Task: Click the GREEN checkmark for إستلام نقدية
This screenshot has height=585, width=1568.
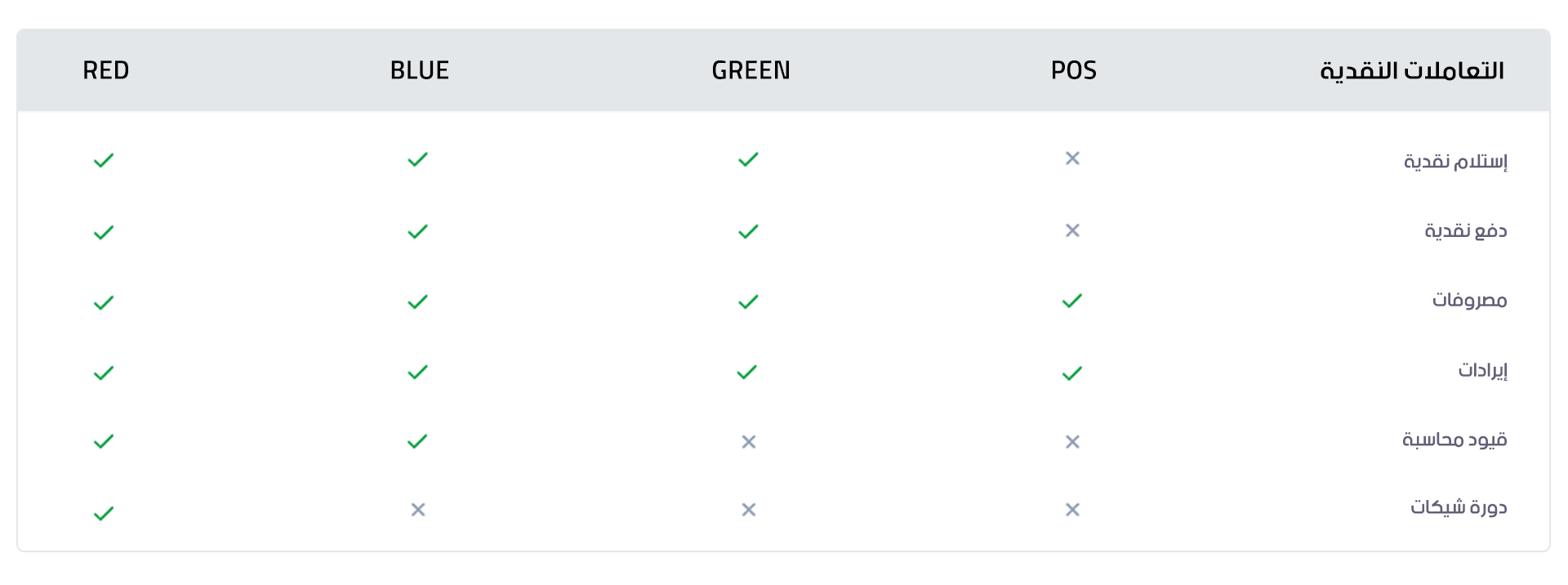Action: point(748,159)
